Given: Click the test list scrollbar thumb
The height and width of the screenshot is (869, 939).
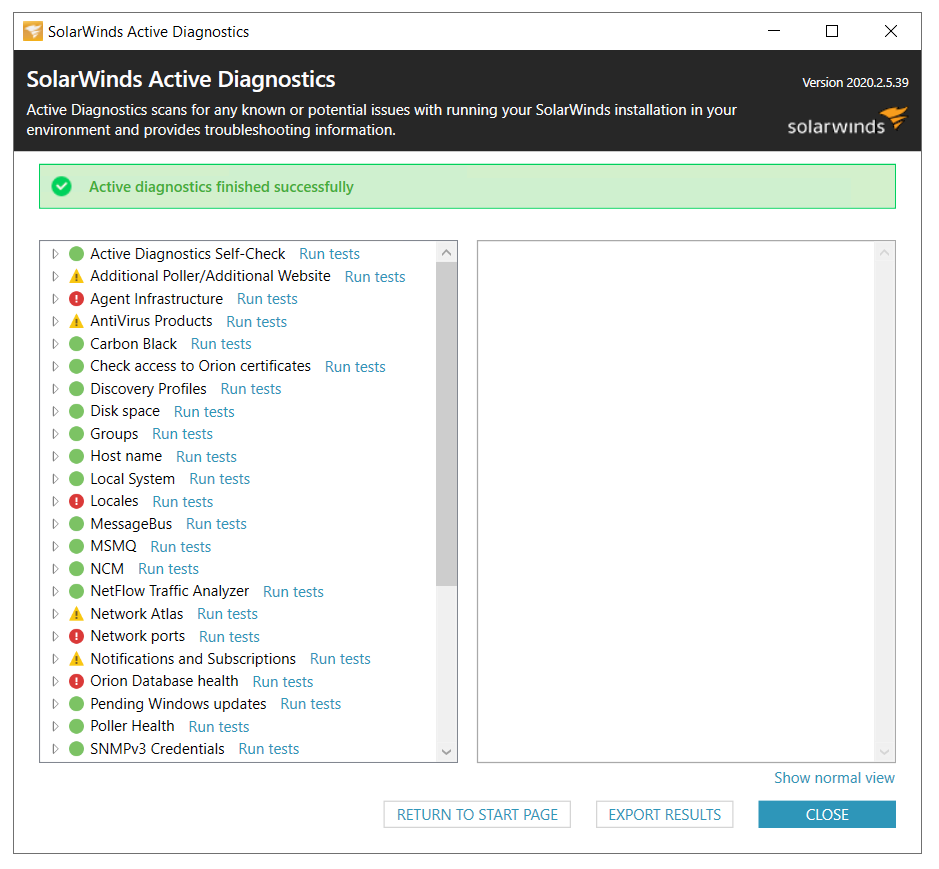Looking at the screenshot, I should [446, 424].
